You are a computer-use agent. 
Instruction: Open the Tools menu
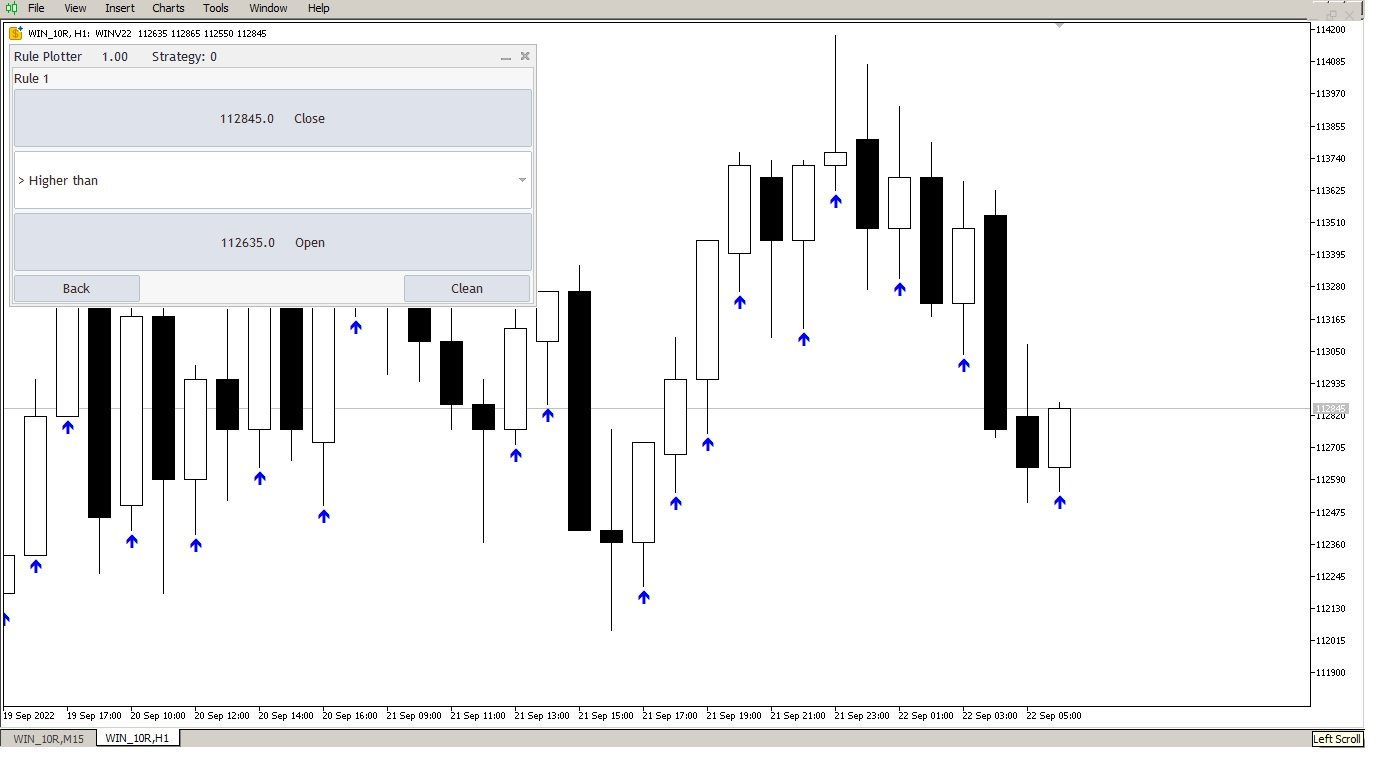click(215, 8)
